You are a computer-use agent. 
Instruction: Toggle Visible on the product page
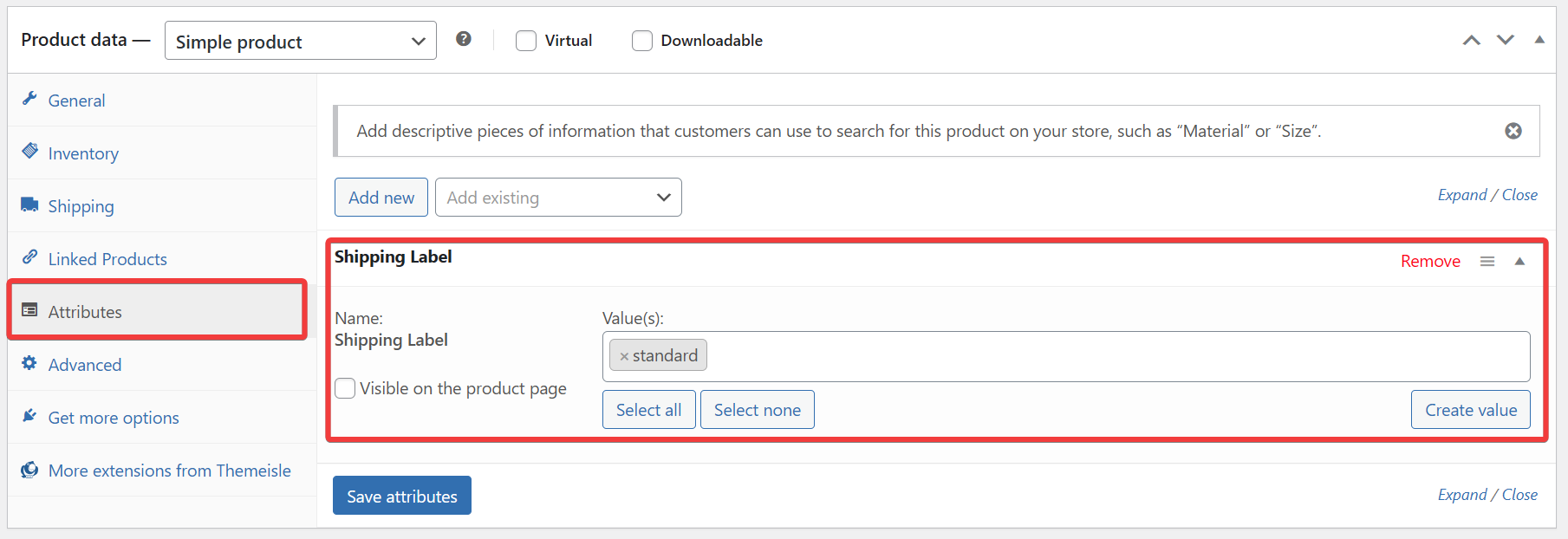(345, 388)
